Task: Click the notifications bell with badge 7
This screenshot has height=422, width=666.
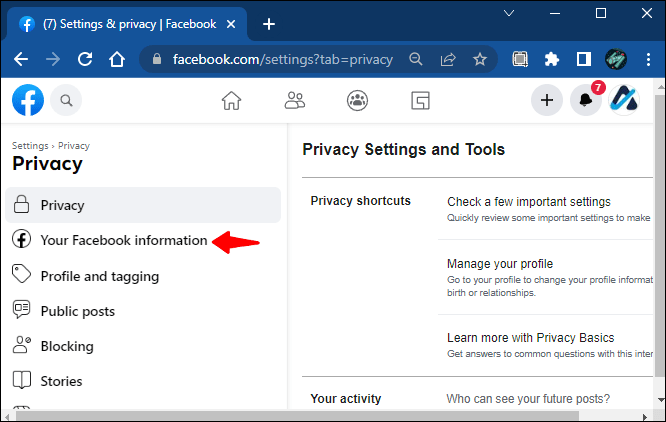Action: (586, 100)
